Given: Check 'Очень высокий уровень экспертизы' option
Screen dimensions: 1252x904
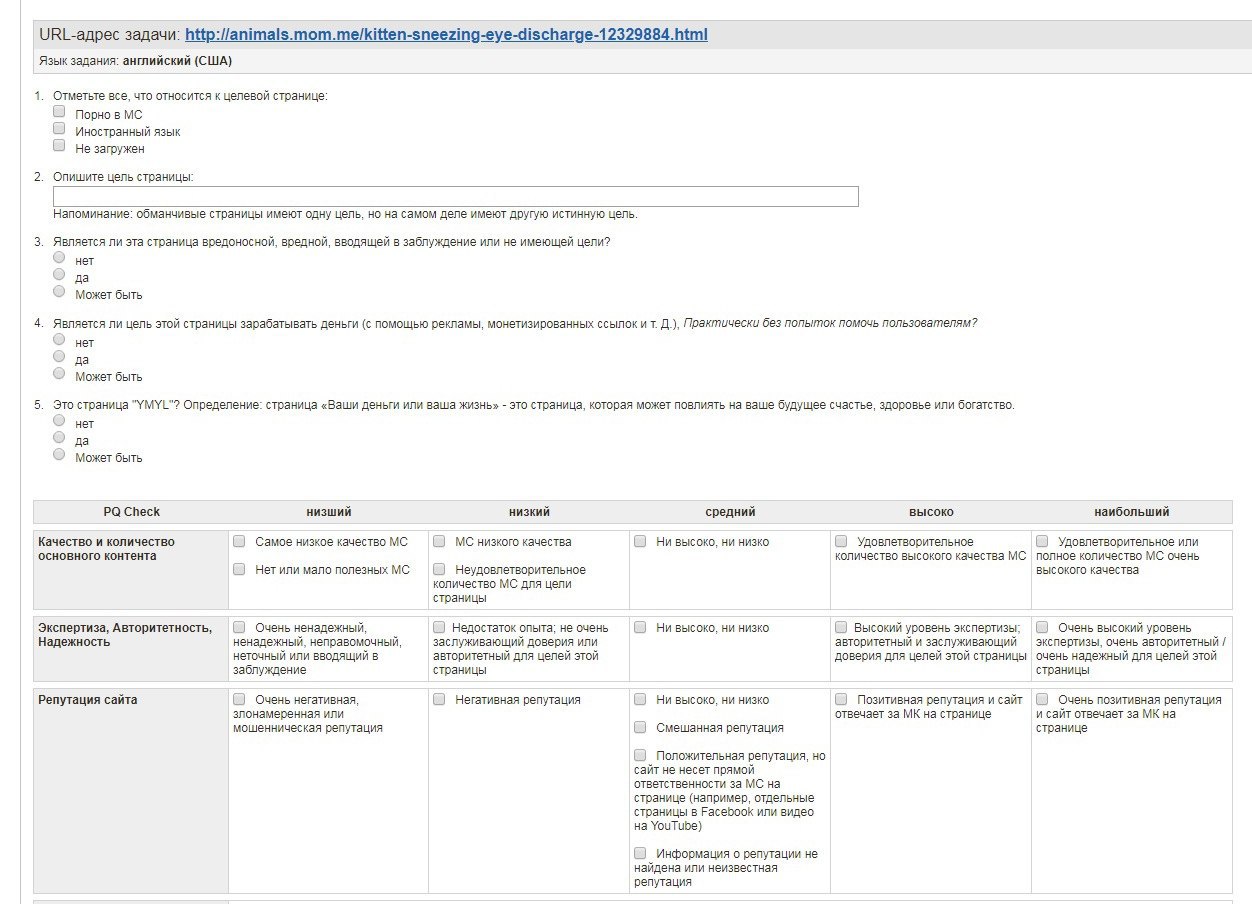Looking at the screenshot, I should pyautogui.click(x=1042, y=627).
